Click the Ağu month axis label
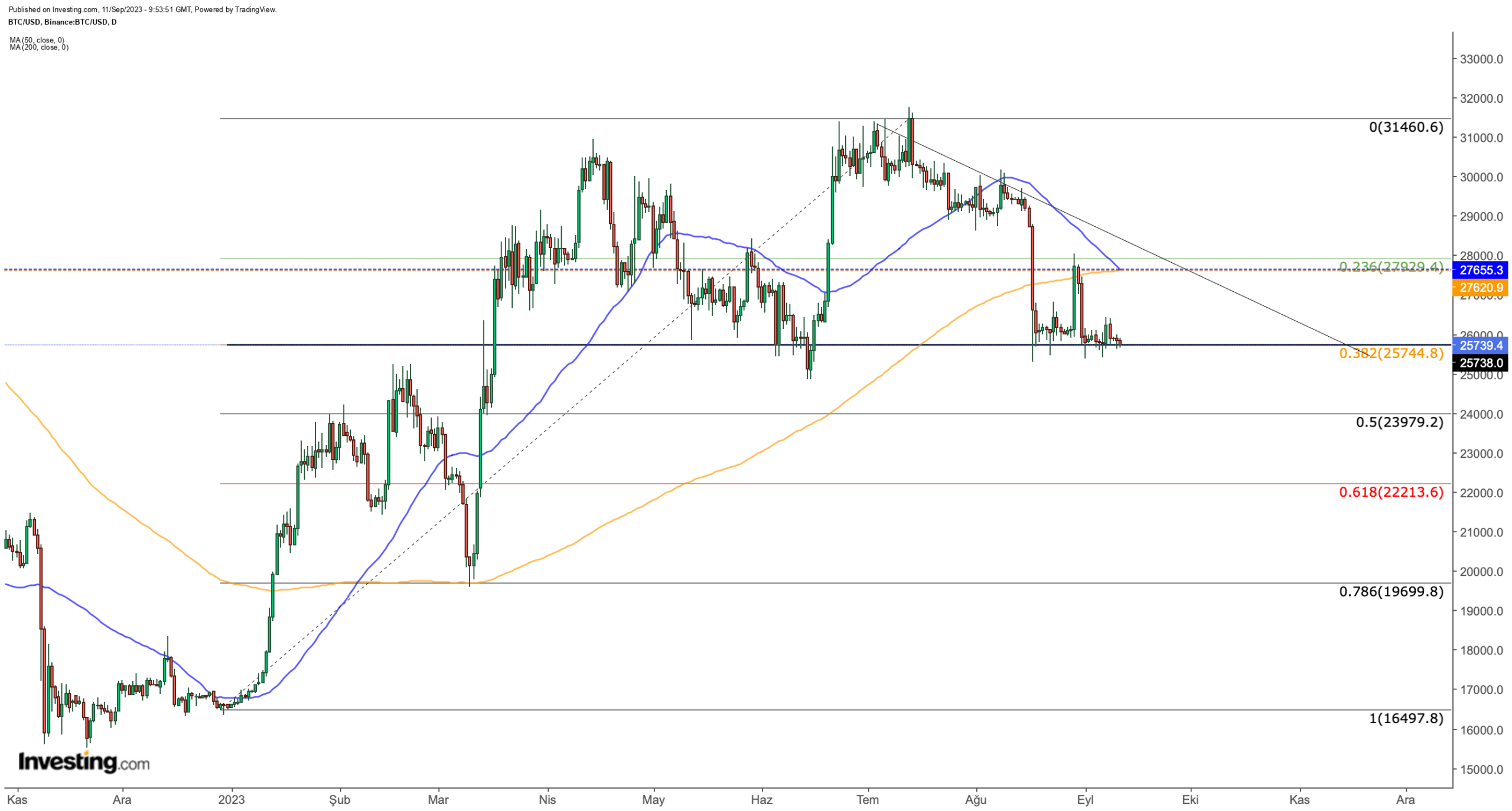The image size is (1512, 811). tap(975, 799)
